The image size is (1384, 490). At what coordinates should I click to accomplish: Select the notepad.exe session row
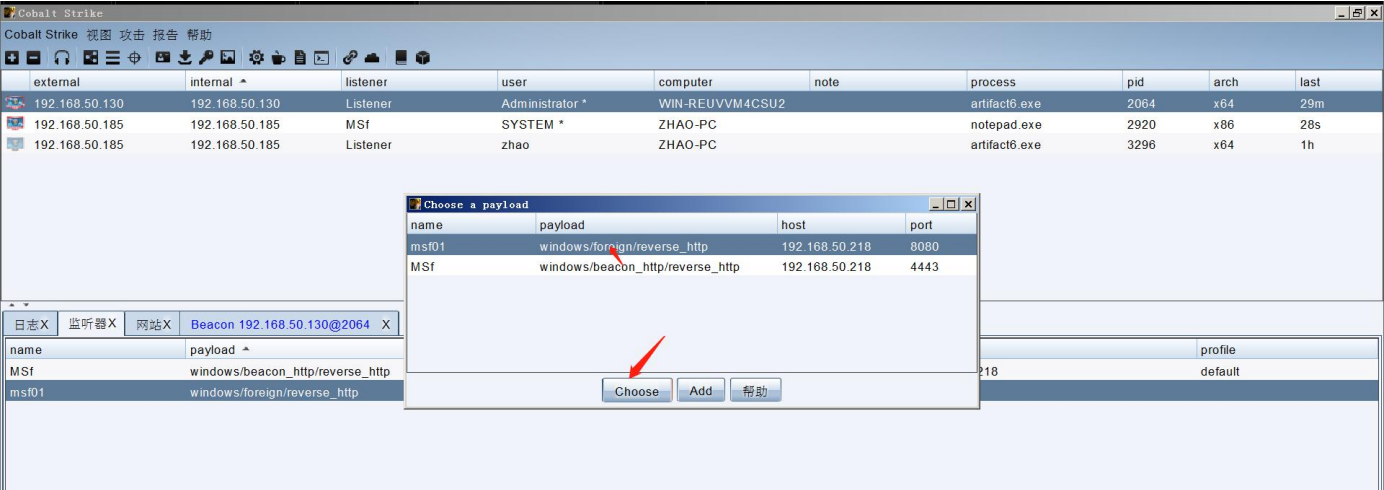point(692,124)
